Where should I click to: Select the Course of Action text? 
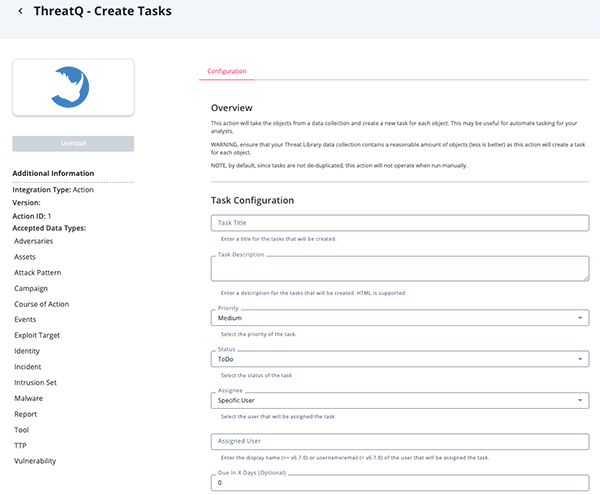[42, 304]
